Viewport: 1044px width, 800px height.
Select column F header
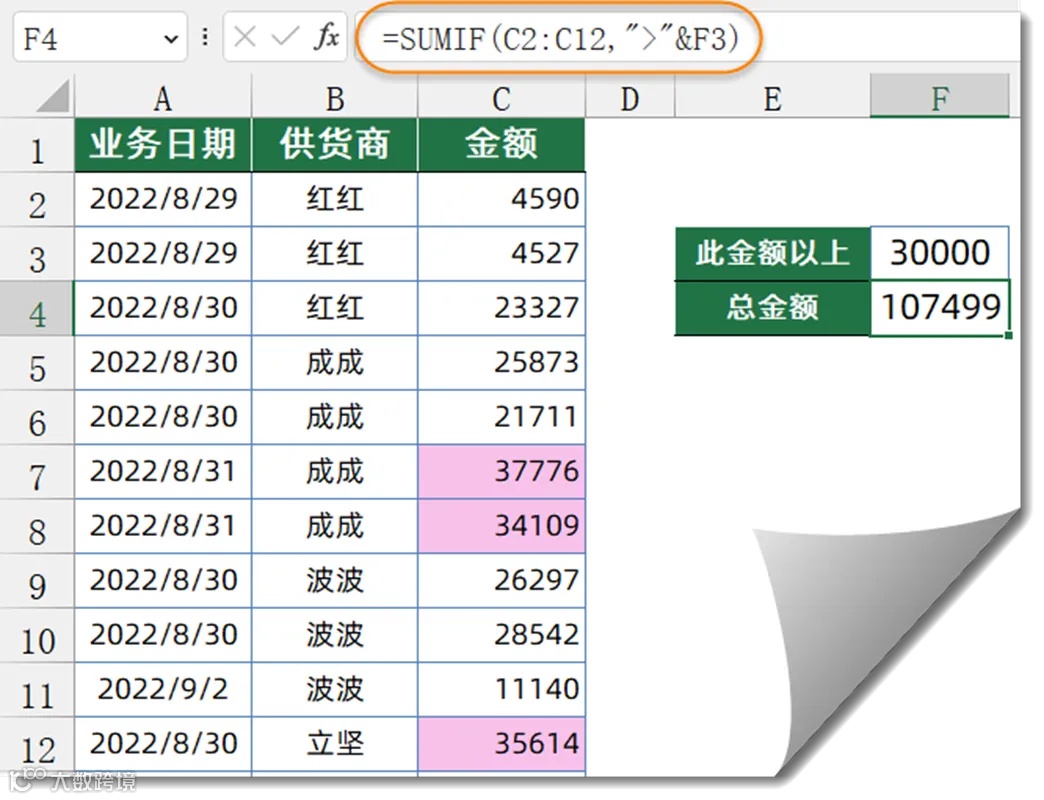939,97
